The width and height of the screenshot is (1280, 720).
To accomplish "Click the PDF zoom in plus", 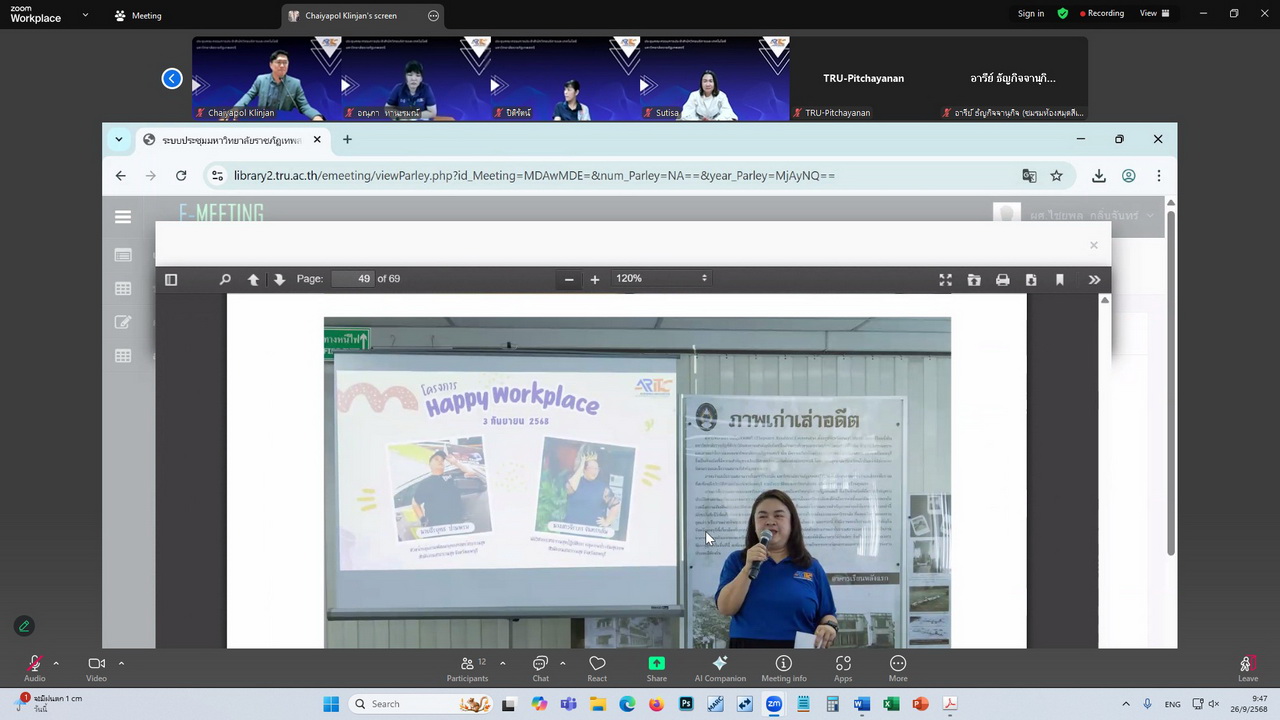I will click(595, 280).
